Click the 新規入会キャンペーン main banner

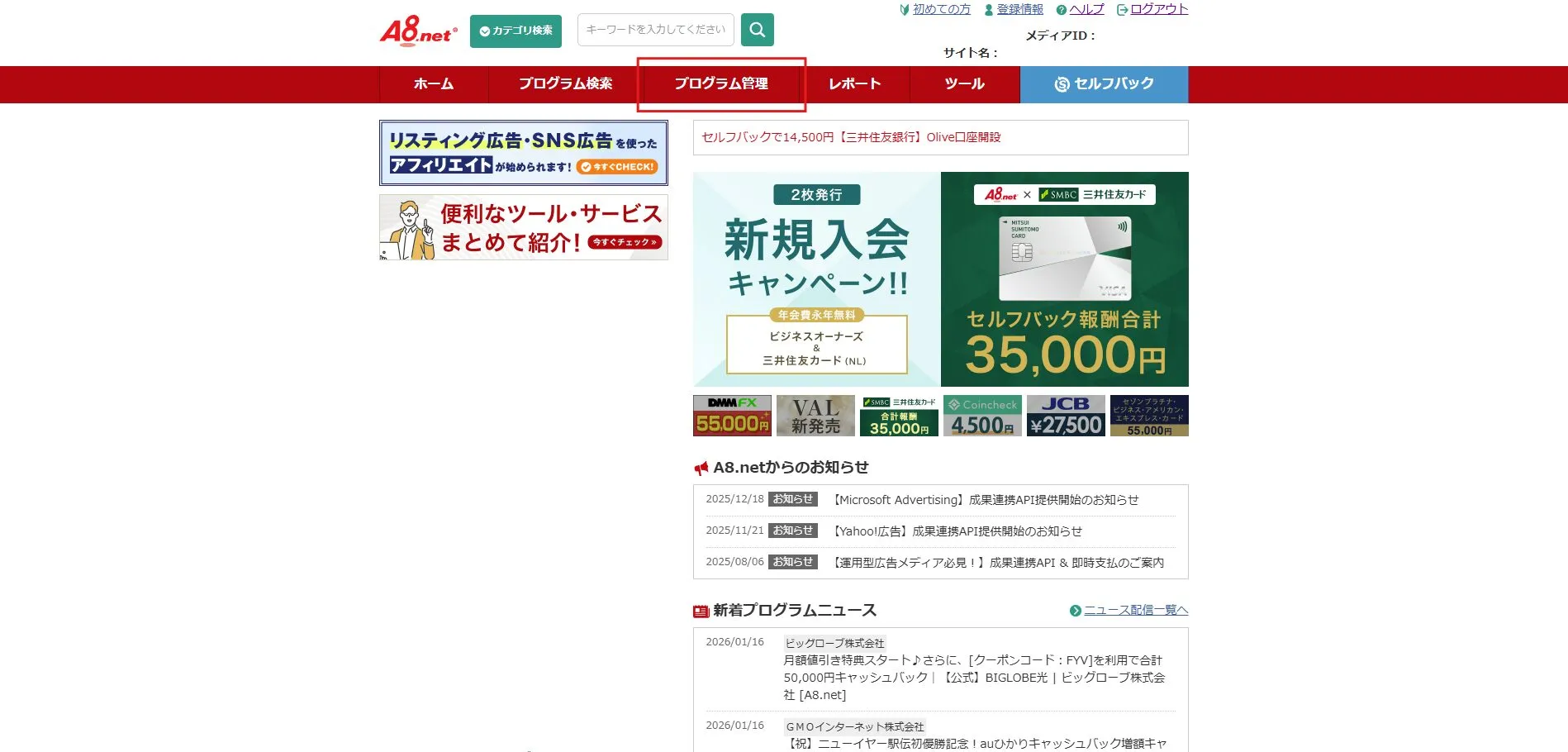click(x=817, y=279)
